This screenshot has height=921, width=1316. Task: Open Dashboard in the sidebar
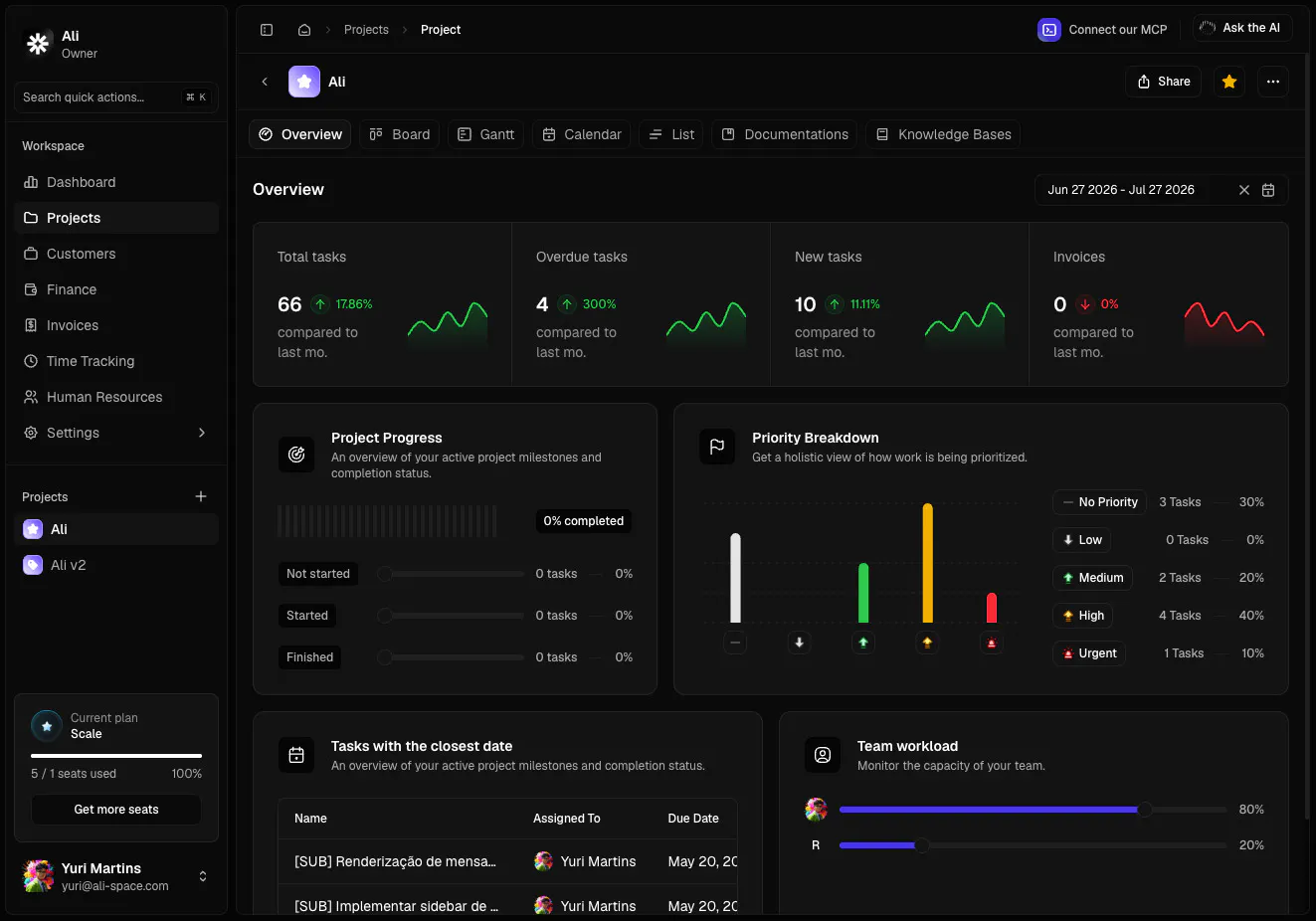coord(116,182)
